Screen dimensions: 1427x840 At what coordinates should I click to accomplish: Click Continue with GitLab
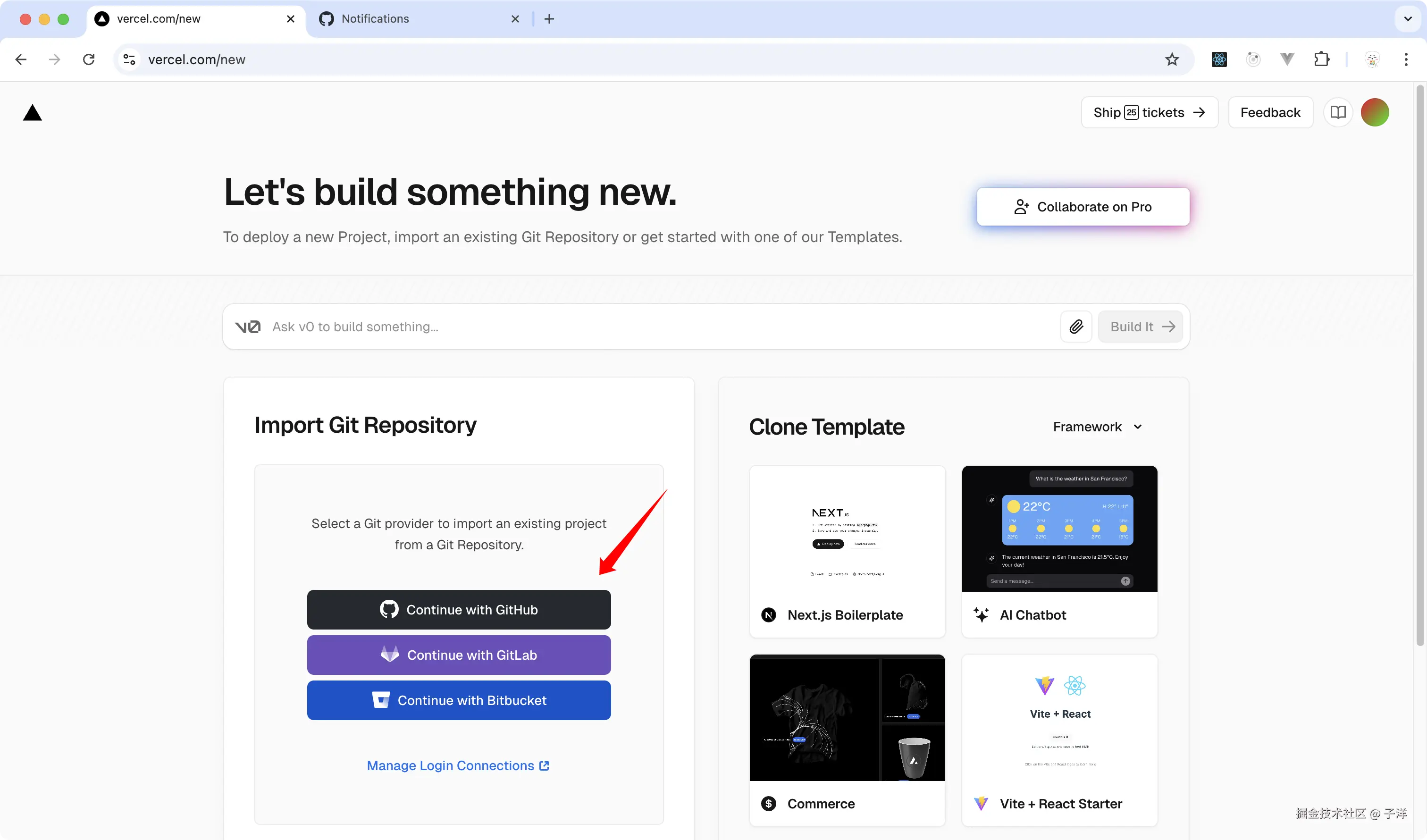(x=459, y=655)
